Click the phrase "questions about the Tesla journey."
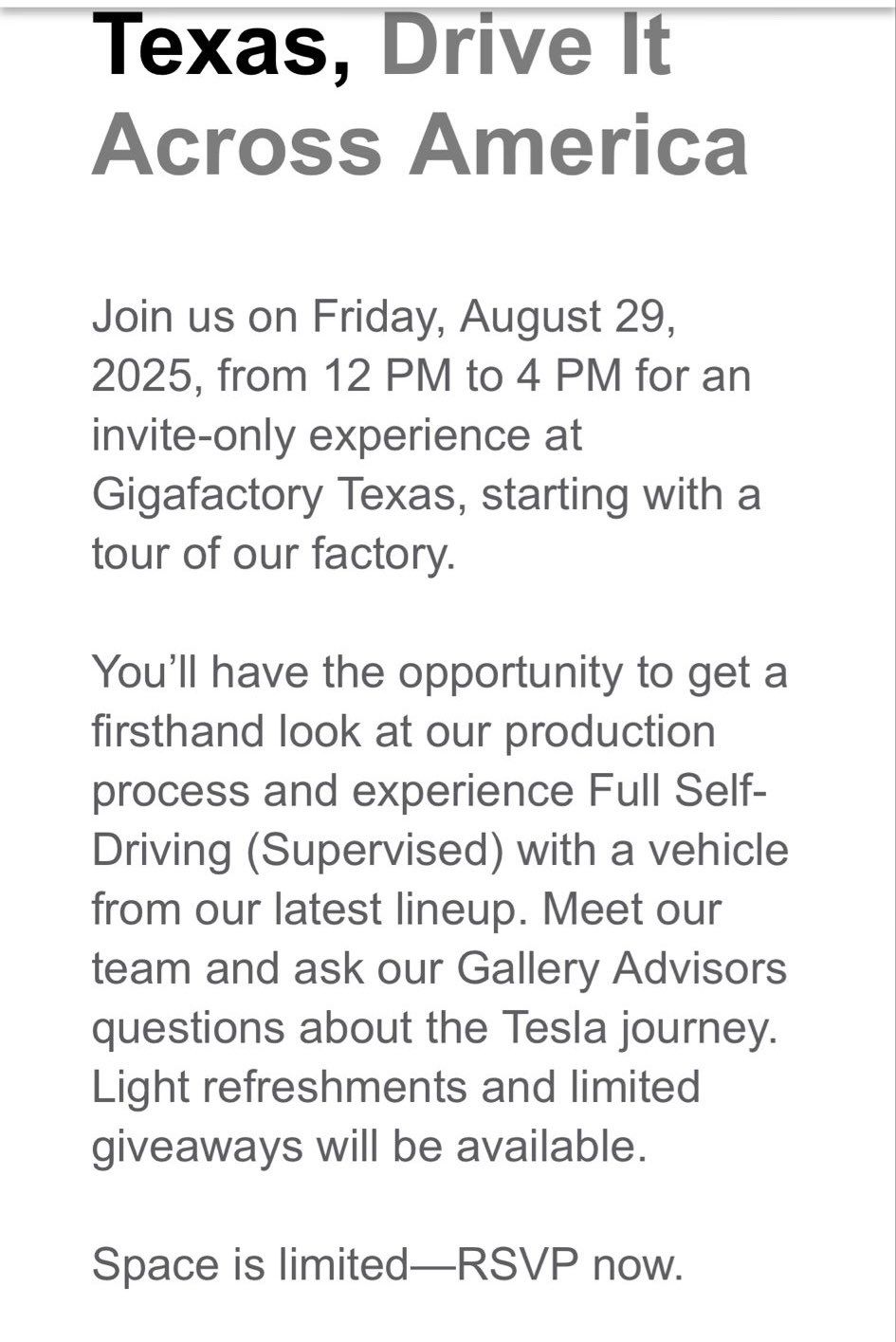The image size is (896, 1342). click(x=435, y=1028)
